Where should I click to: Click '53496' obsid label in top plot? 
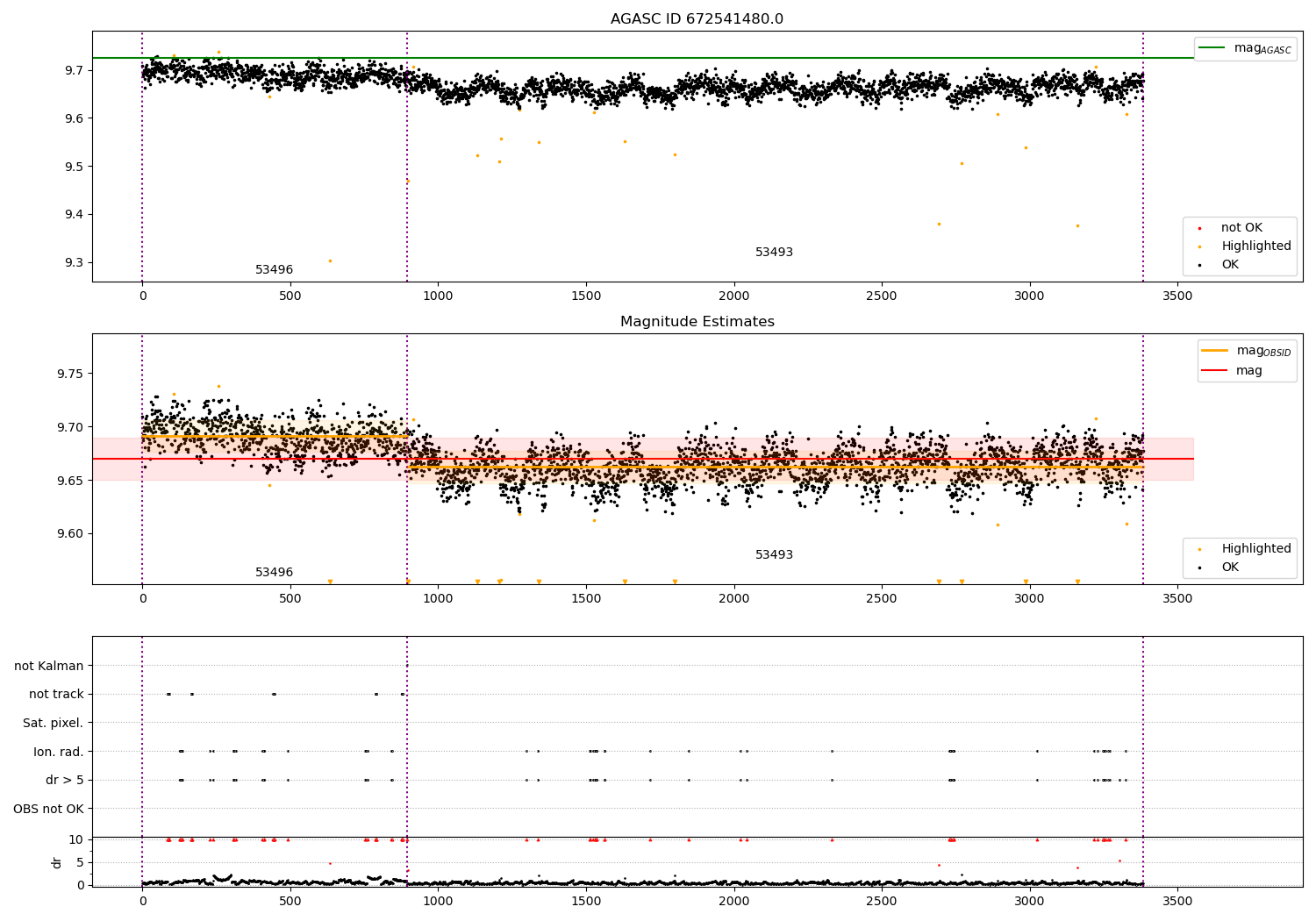[x=274, y=270]
